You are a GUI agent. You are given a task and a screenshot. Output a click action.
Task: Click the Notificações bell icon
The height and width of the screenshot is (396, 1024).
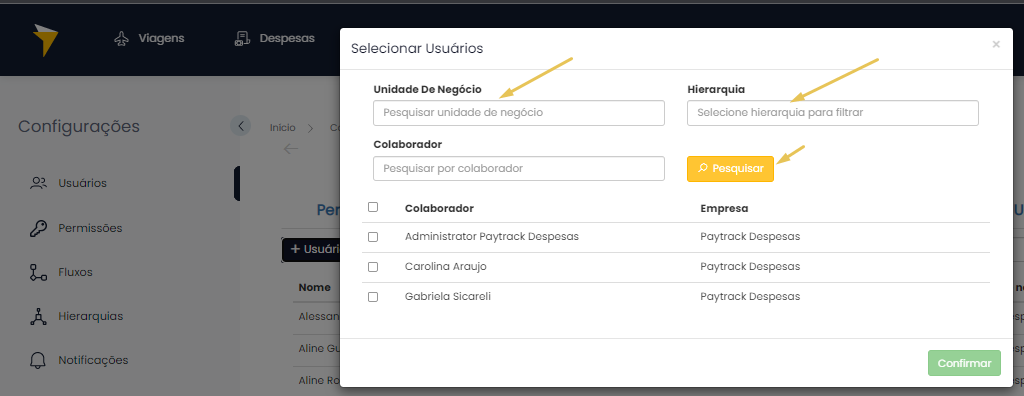point(39,360)
